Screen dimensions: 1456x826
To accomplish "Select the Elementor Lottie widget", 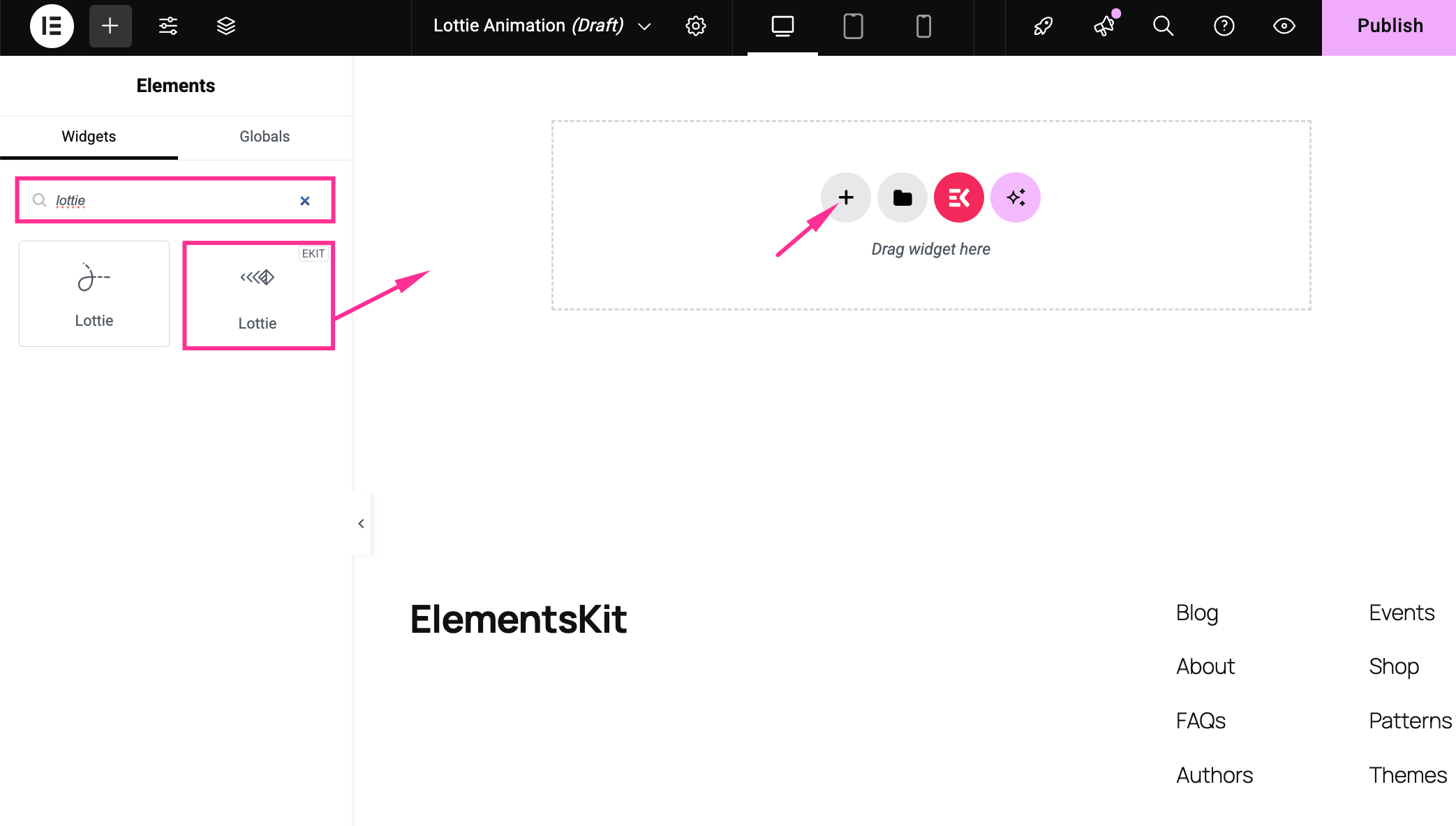I will [x=94, y=293].
